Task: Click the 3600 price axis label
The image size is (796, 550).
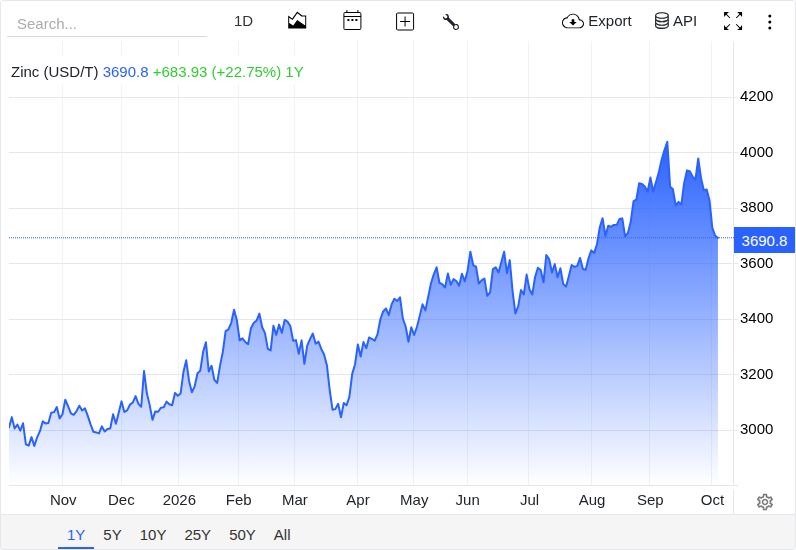Action: pyautogui.click(x=756, y=263)
